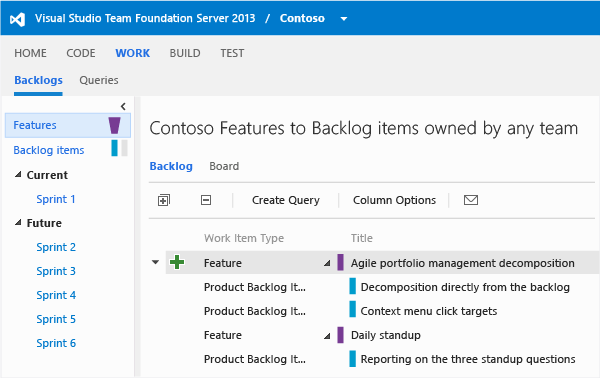
Task: Select 'Context menu click targets' row
Action: (x=429, y=311)
